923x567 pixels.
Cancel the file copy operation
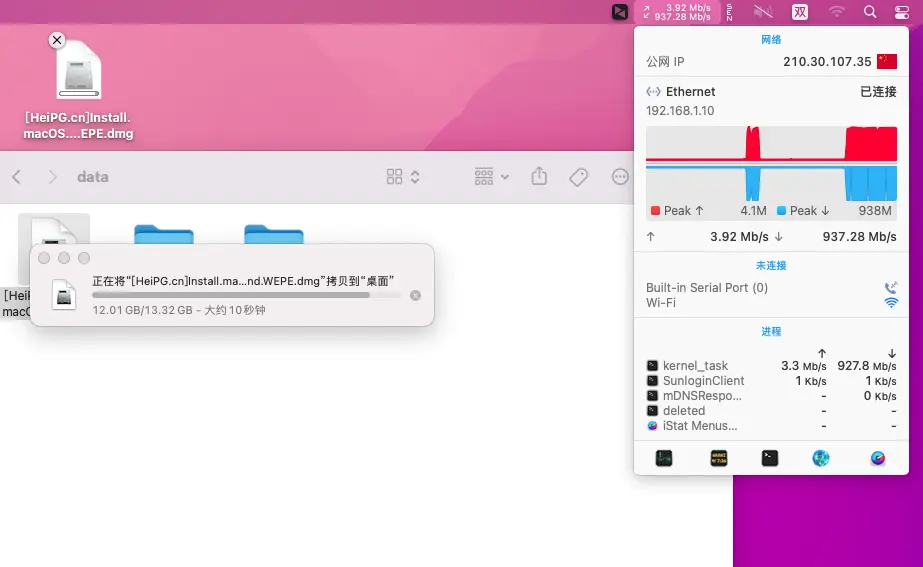416,296
